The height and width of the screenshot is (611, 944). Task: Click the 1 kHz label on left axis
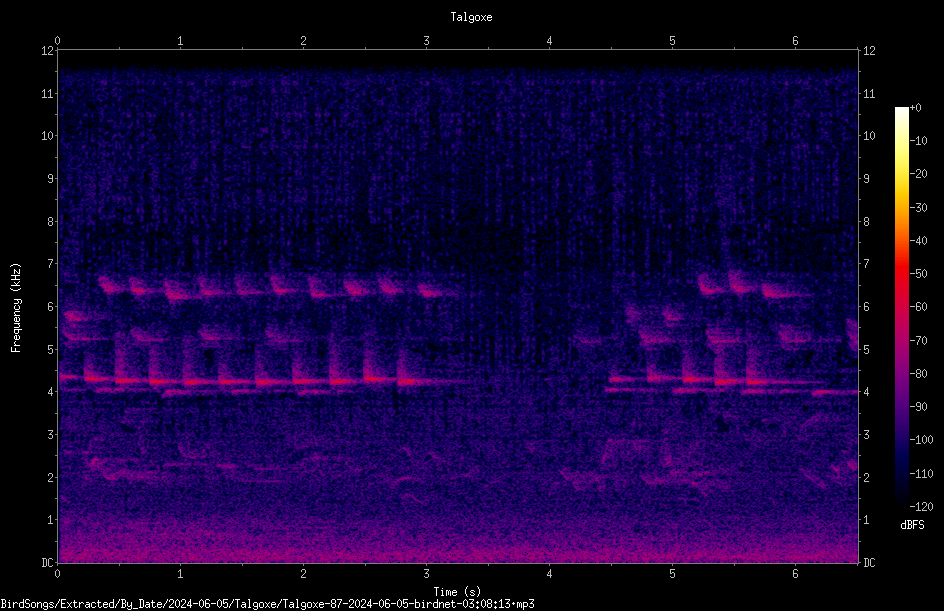click(x=51, y=520)
